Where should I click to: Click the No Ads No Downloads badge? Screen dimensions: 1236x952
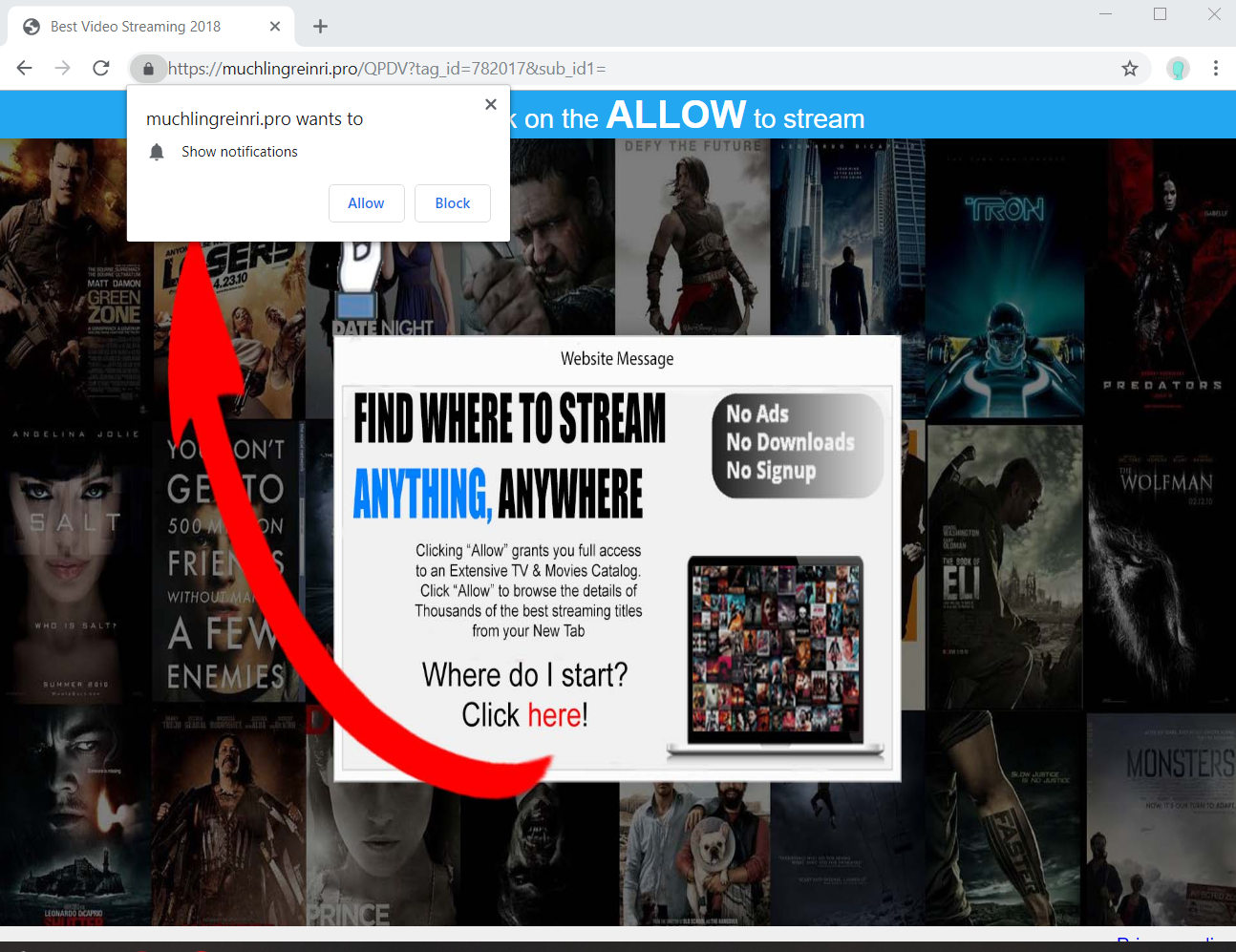pos(798,445)
